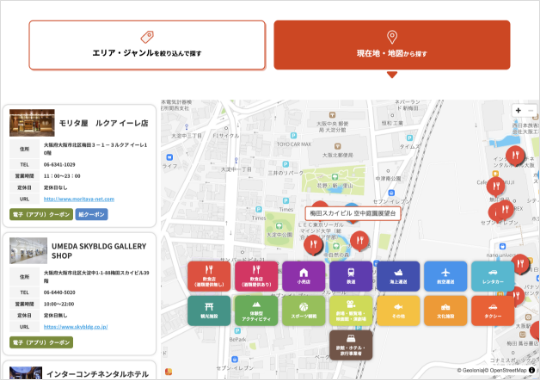Open the www.skybldg.co.jp link
The width and height of the screenshot is (540, 380).
tap(76, 327)
